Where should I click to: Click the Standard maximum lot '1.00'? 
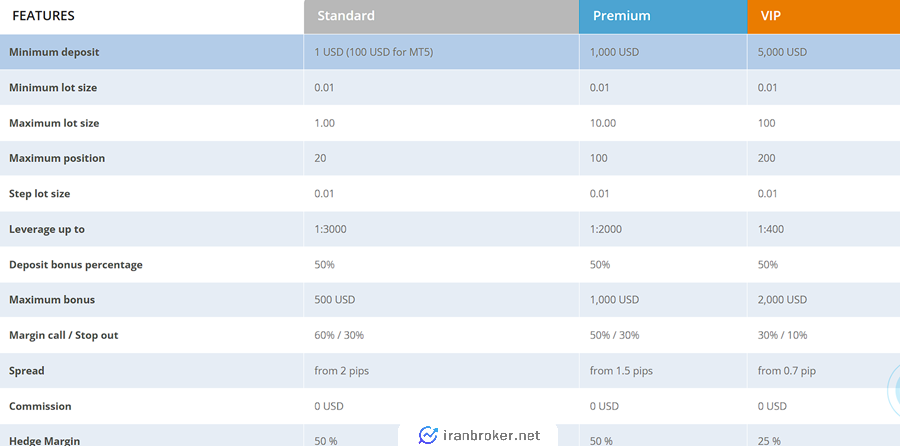pyautogui.click(x=324, y=123)
